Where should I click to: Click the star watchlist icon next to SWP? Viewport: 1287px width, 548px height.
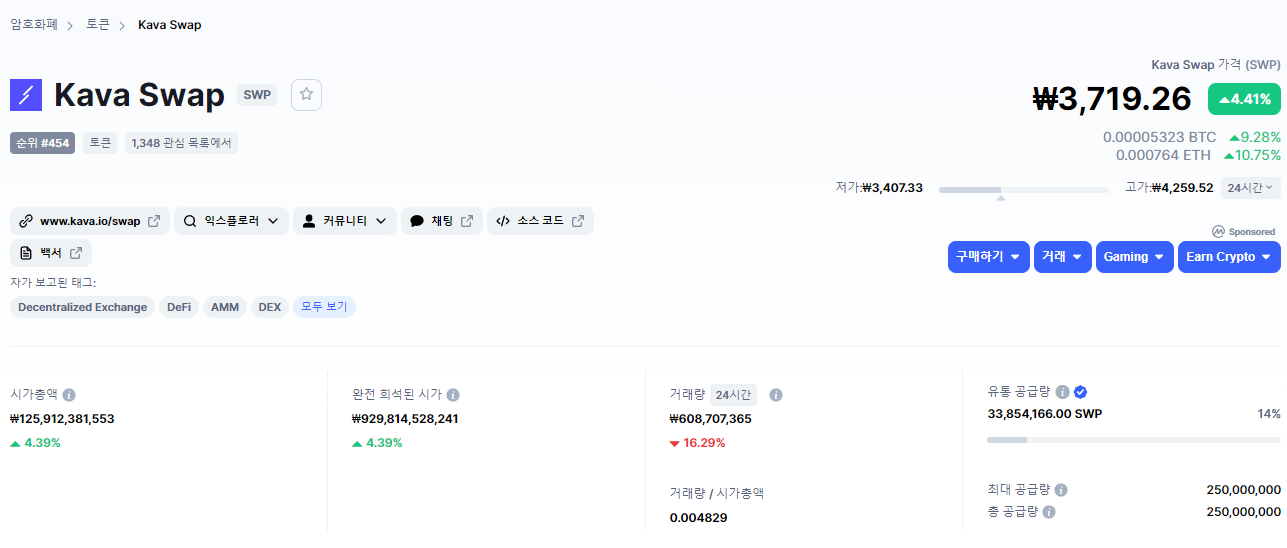306,95
